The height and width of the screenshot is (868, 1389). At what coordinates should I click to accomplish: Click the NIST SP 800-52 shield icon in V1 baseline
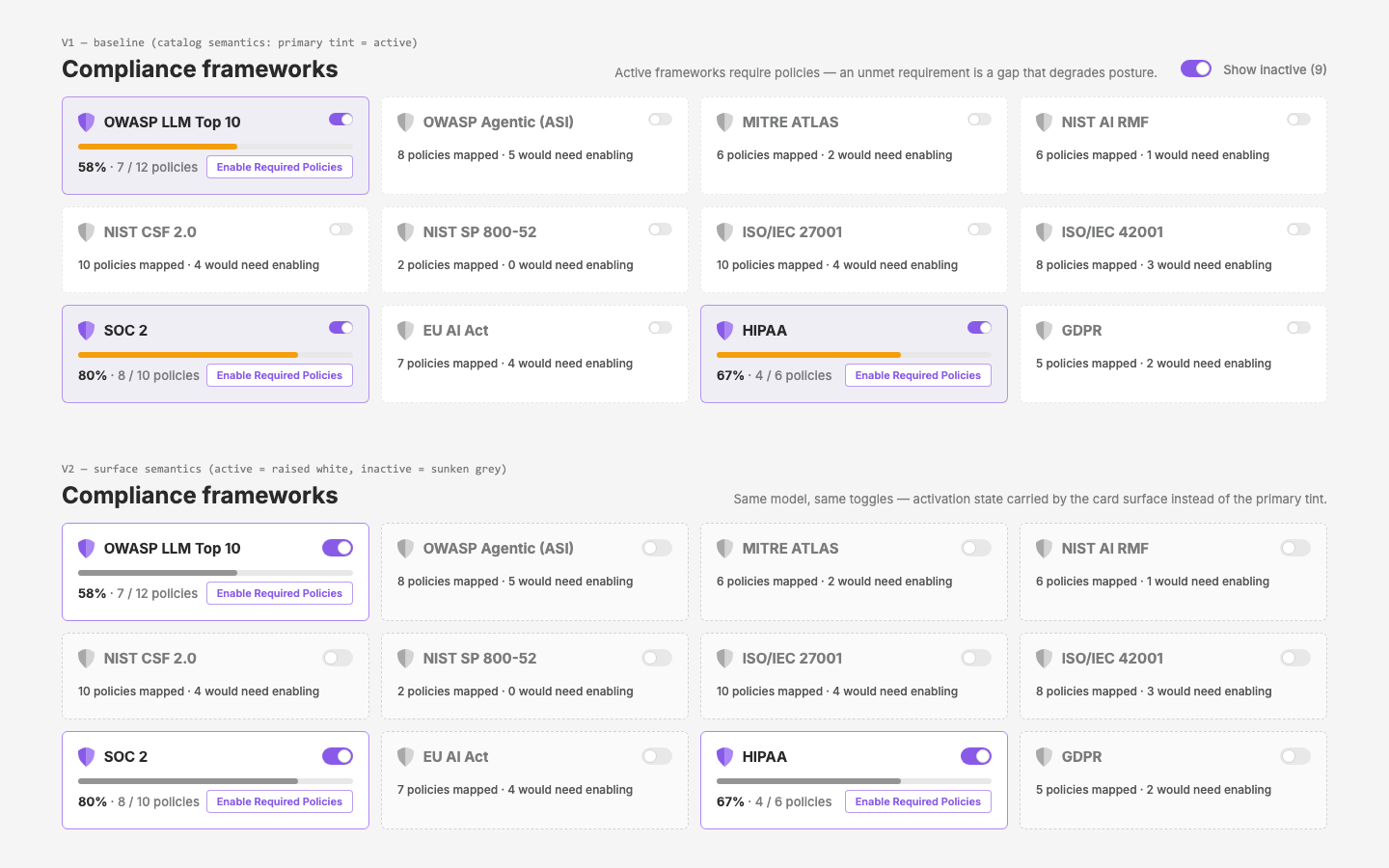(405, 232)
